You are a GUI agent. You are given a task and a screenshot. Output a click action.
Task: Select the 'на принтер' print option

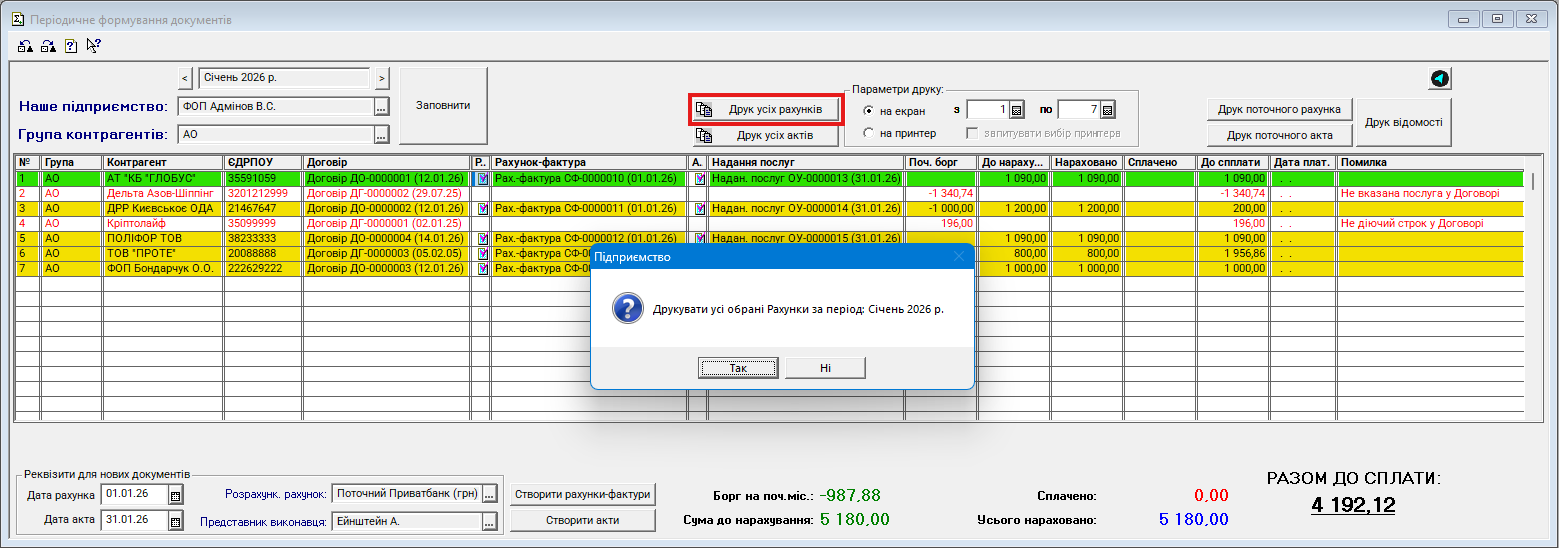click(x=868, y=133)
